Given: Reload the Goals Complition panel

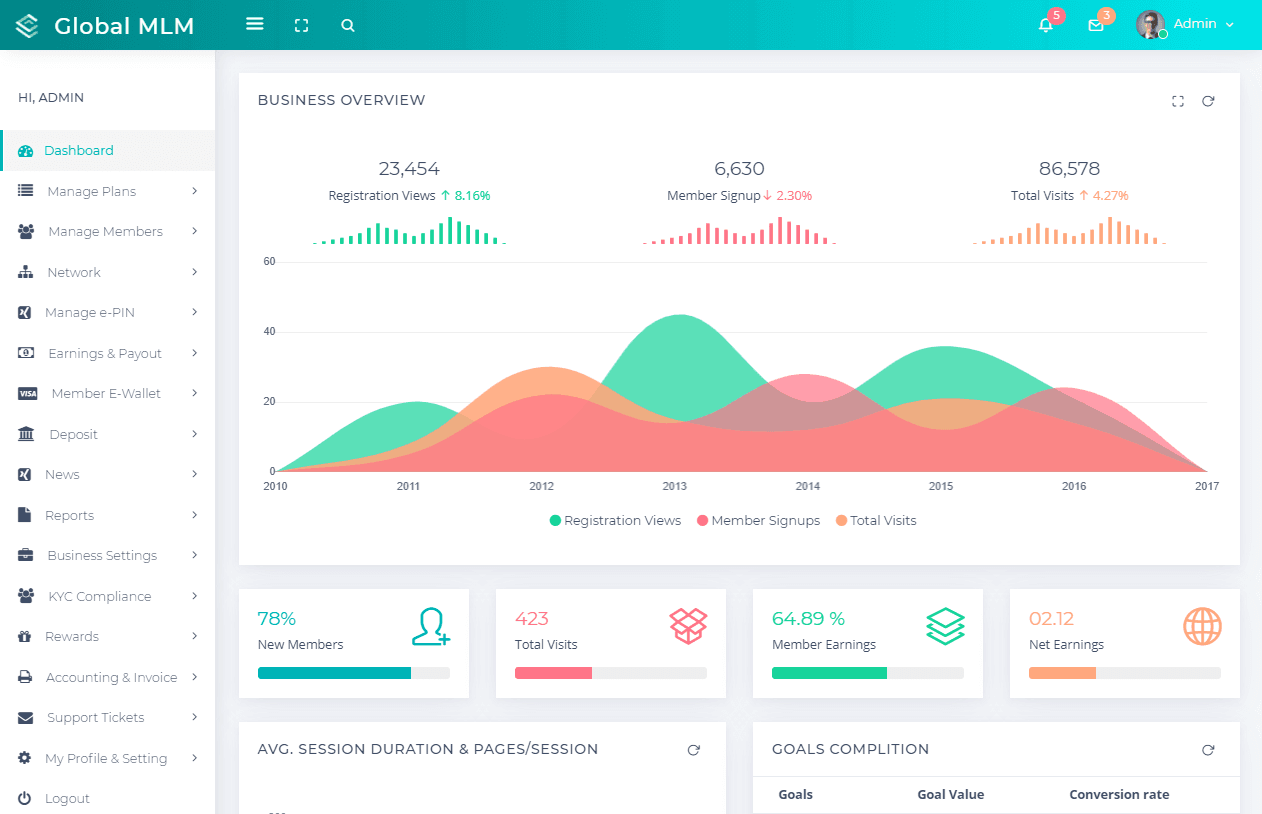Looking at the screenshot, I should click(1208, 750).
